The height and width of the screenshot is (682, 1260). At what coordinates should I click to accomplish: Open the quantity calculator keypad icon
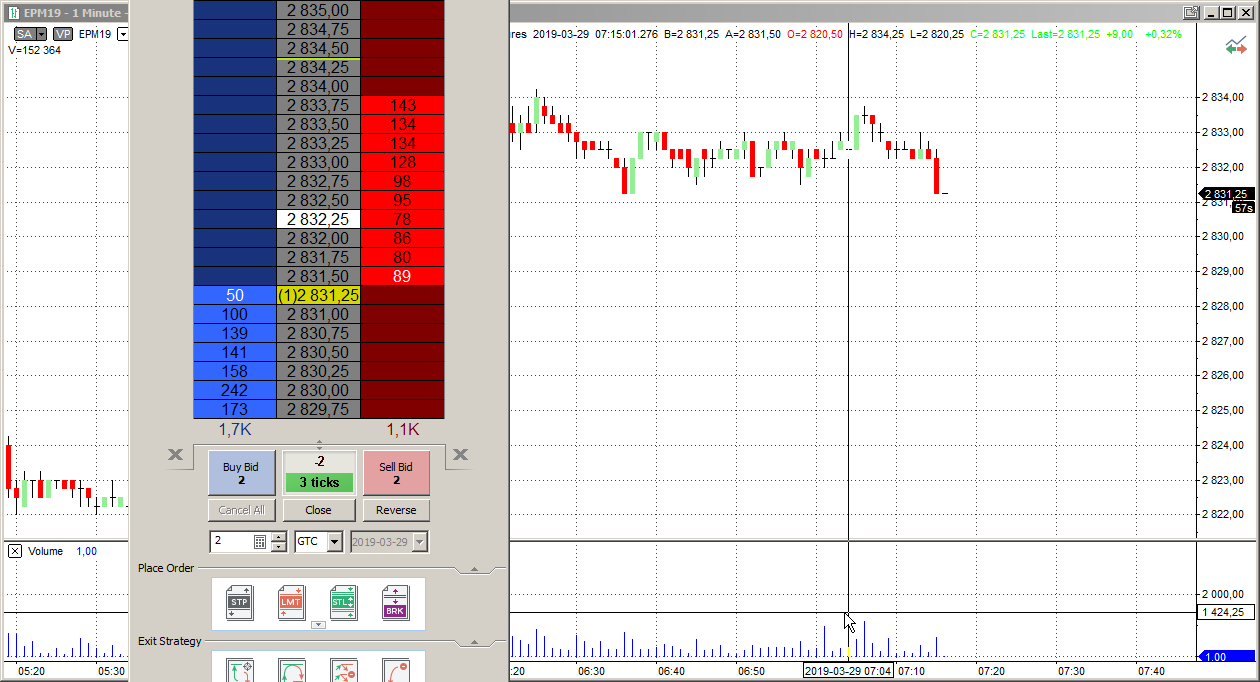pyautogui.click(x=260, y=542)
